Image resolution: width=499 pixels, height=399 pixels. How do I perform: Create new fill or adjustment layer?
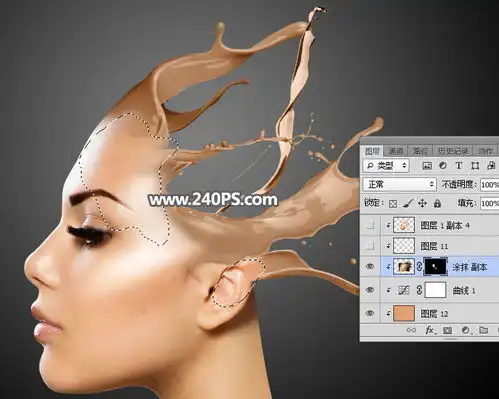coord(466,330)
